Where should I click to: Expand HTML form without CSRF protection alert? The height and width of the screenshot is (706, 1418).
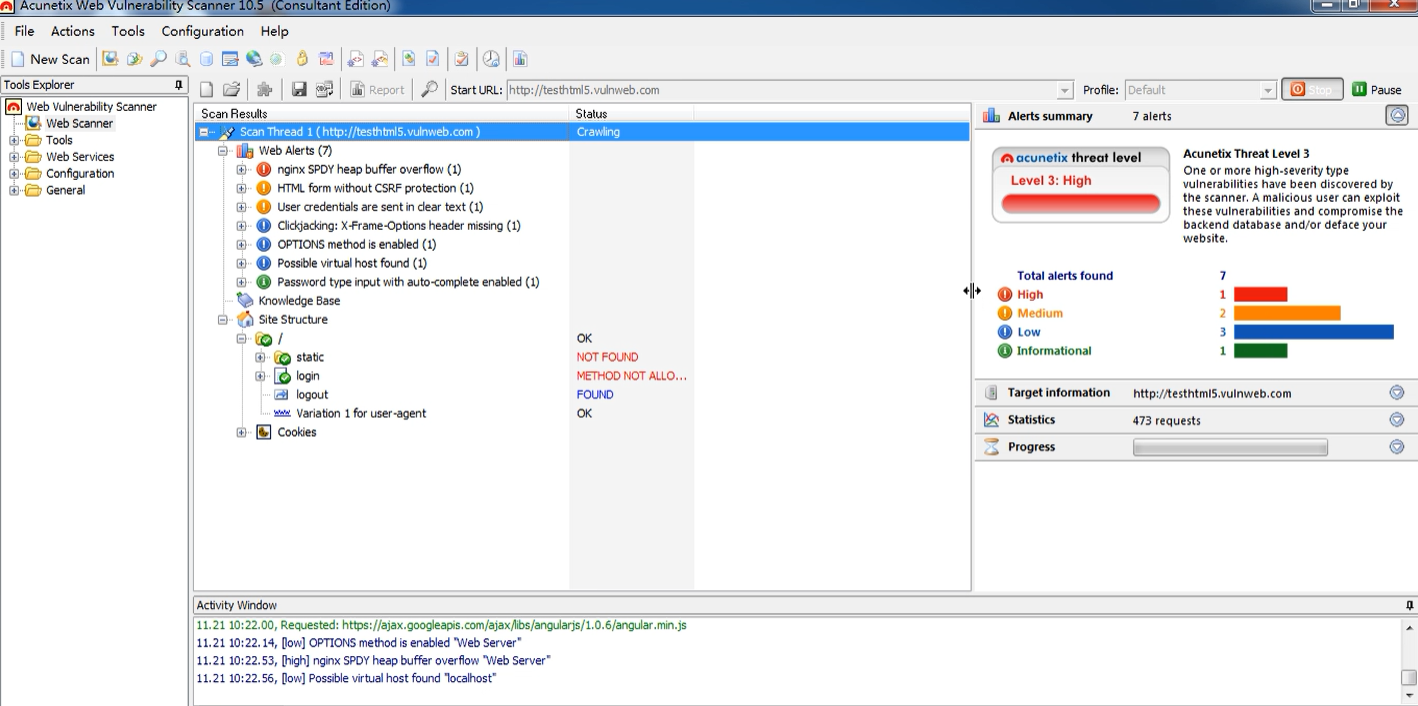coord(241,188)
